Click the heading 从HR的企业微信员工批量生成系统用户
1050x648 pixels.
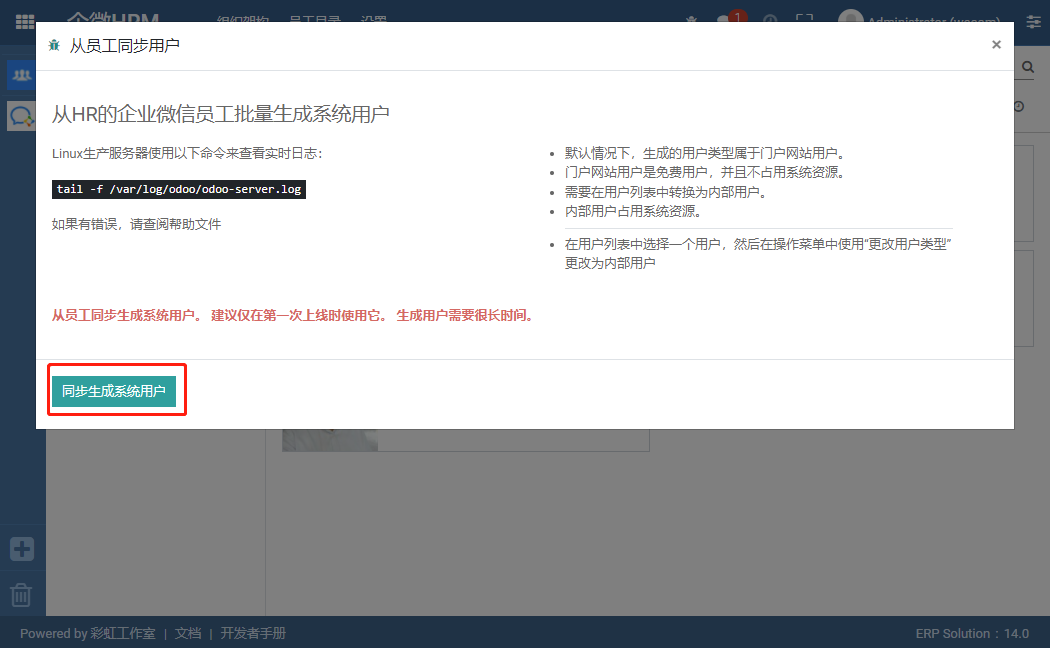[220, 114]
